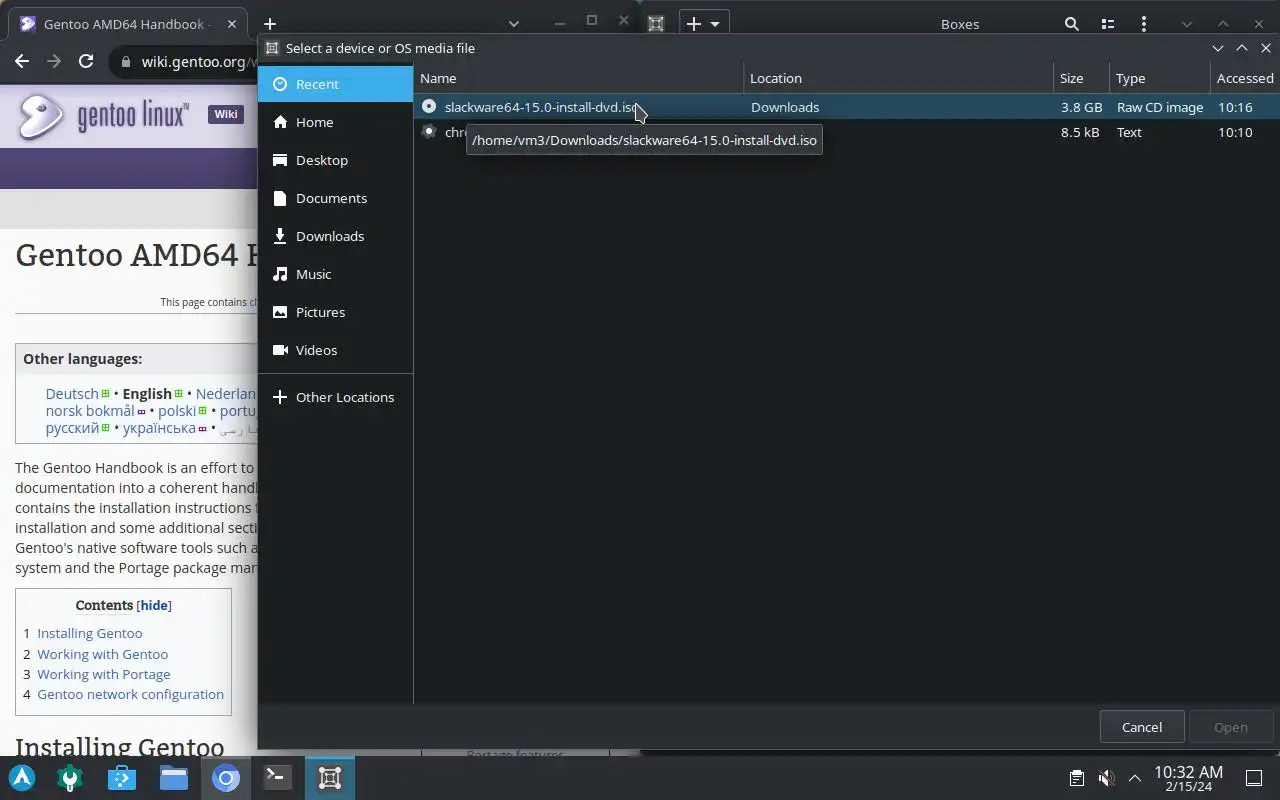This screenshot has height=800, width=1280.
Task: Select the second file row with Text type
Action: (x=846, y=132)
